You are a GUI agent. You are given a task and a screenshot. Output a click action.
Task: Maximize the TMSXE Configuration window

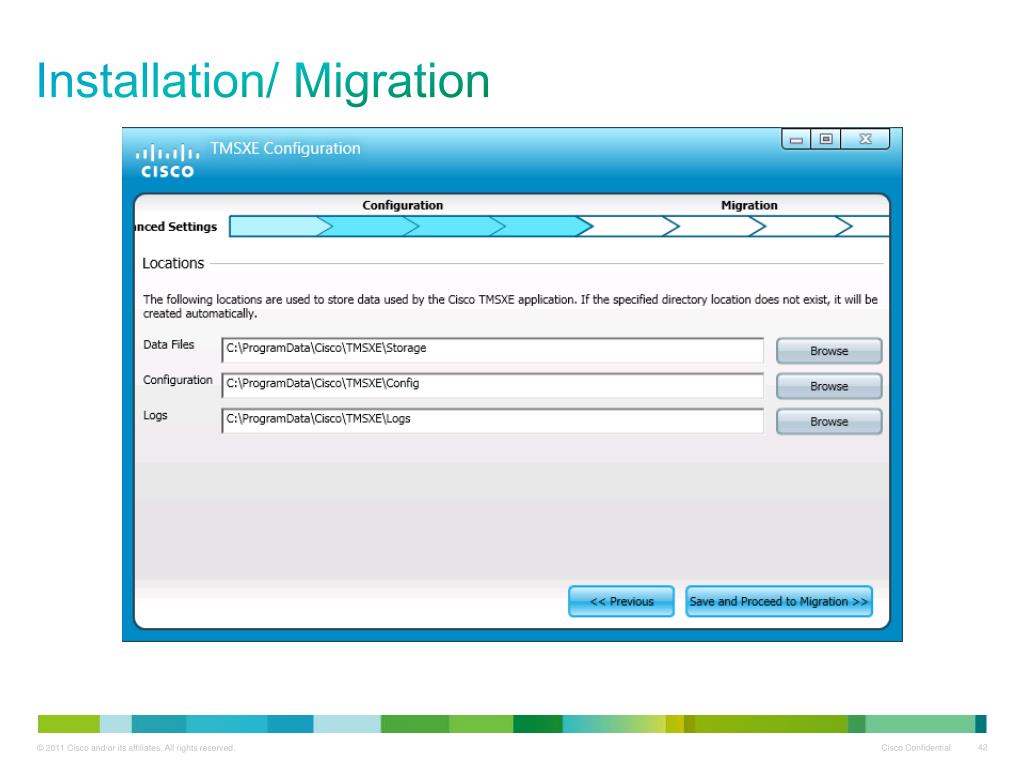click(x=825, y=139)
